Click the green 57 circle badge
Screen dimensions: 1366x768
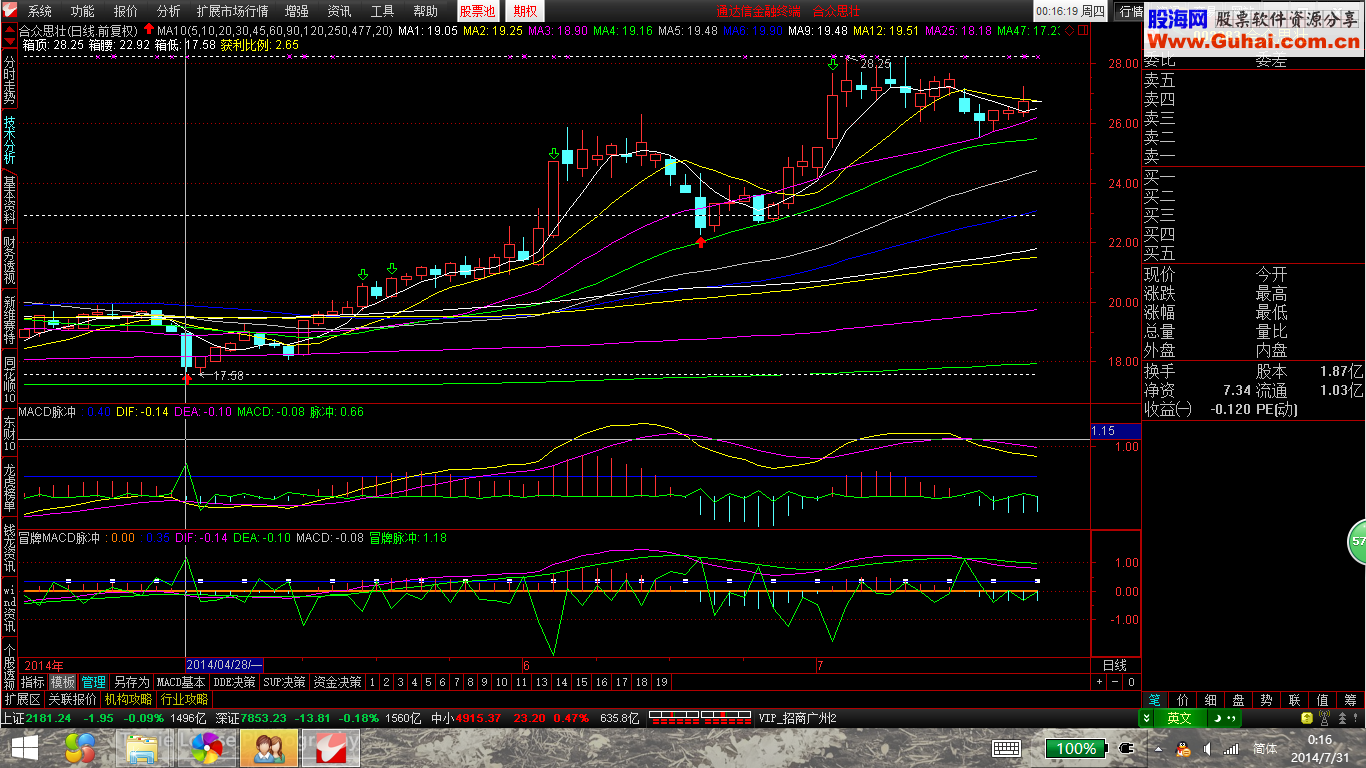(x=1356, y=541)
